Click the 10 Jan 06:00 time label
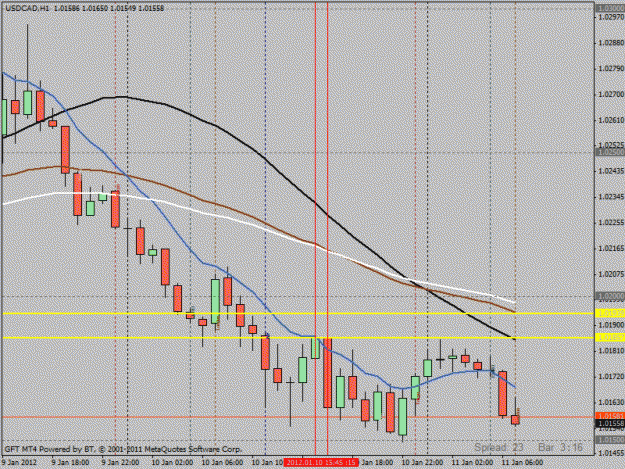The width and height of the screenshot is (625, 469). pyautogui.click(x=222, y=462)
